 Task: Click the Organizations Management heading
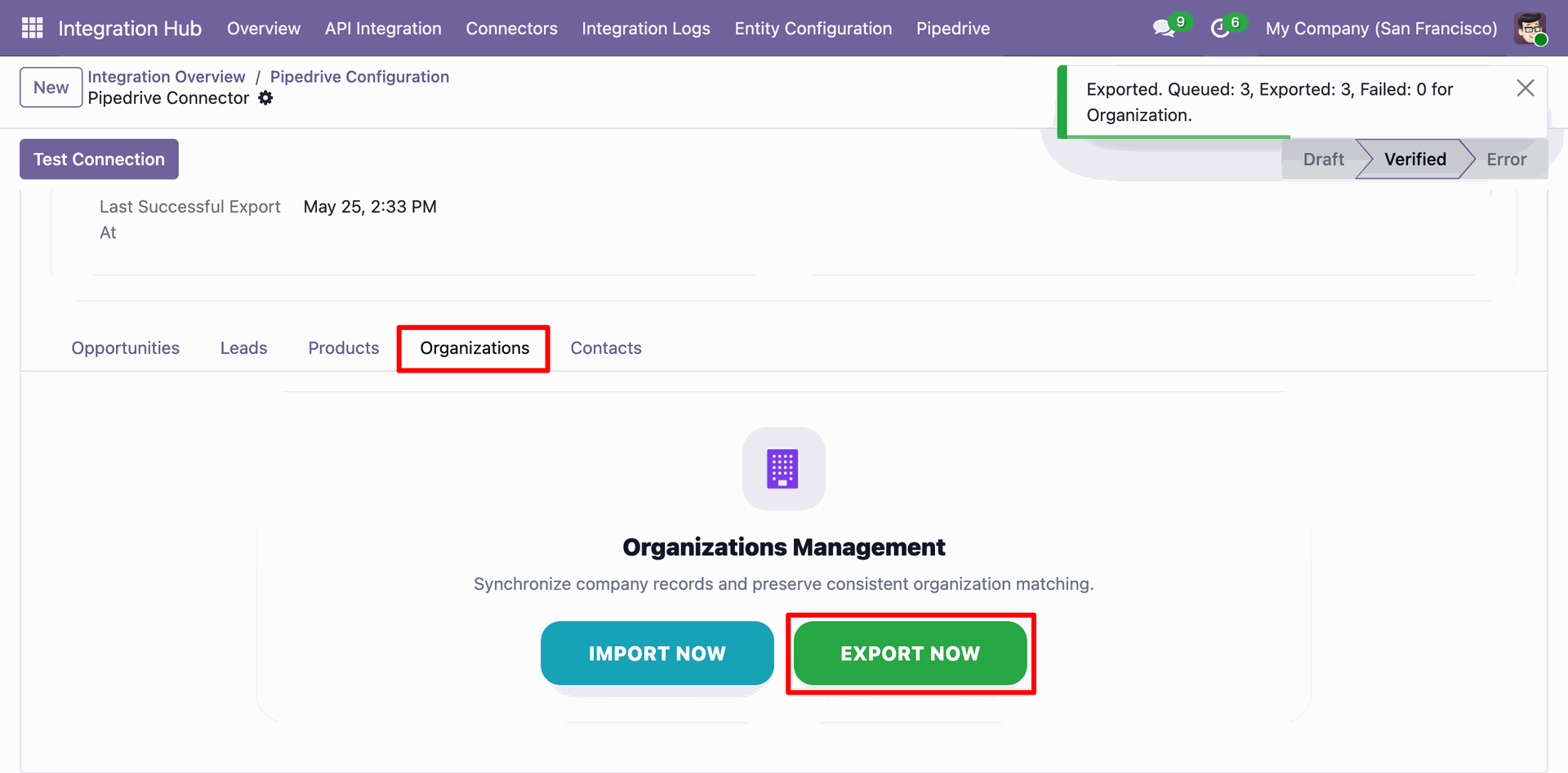tap(783, 547)
